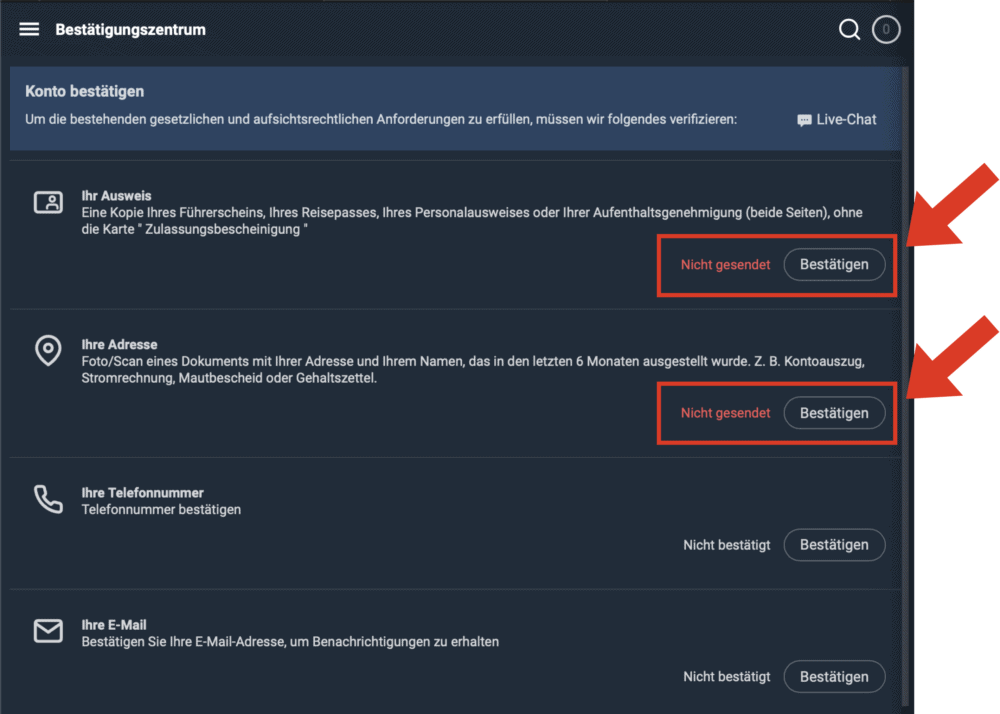Screen dimensions: 1000x714
Task: Click the ID card icon next to Ihr Ausweis
Action: (48, 202)
